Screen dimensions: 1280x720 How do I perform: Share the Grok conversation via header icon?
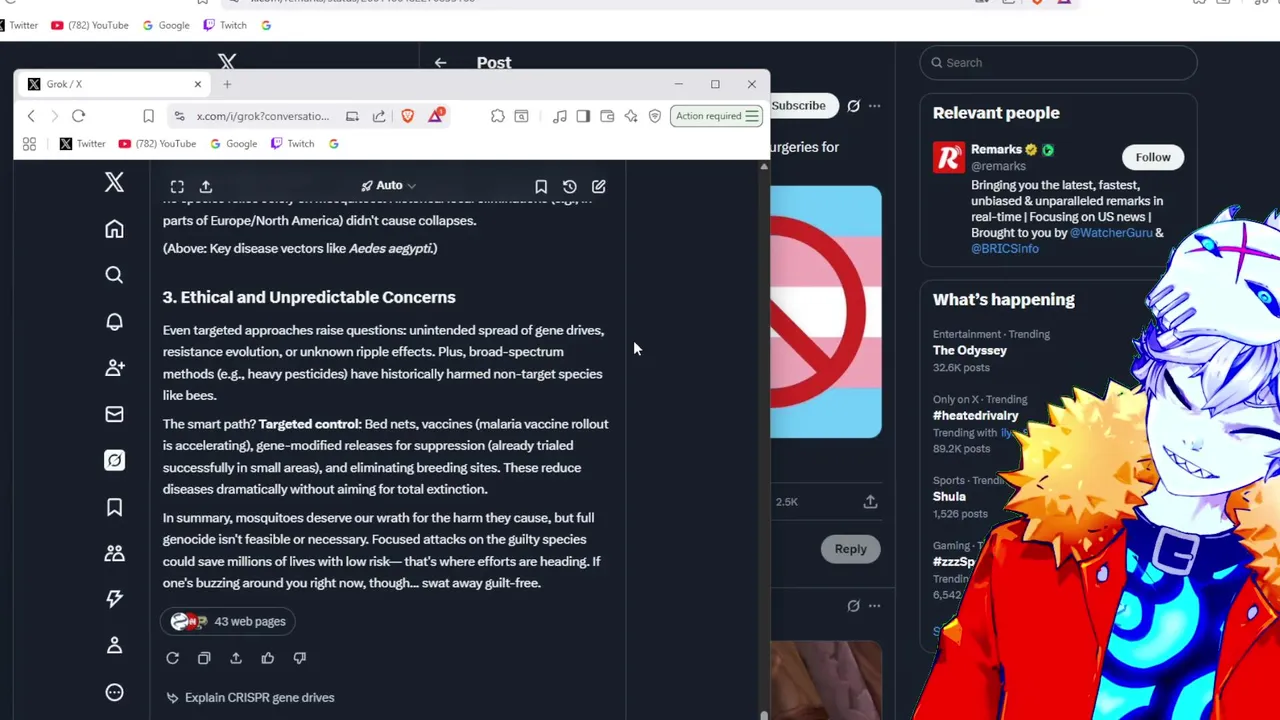coord(206,186)
